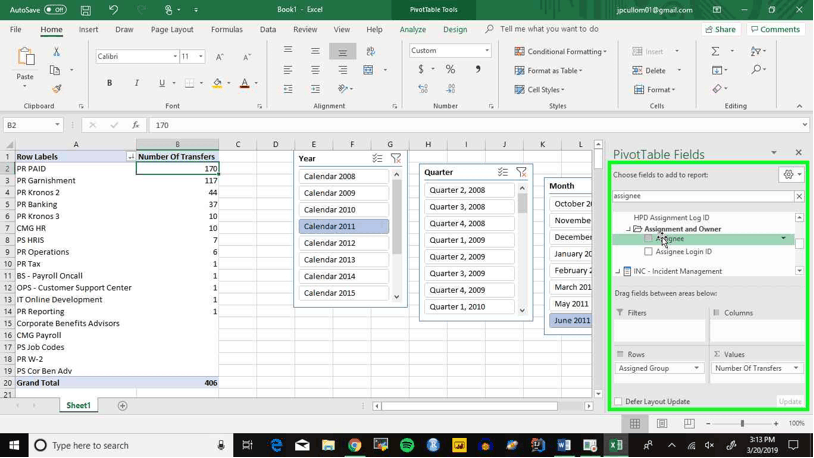Open Spotify from the taskbar
This screenshot has width=814, height=458.
(408, 445)
